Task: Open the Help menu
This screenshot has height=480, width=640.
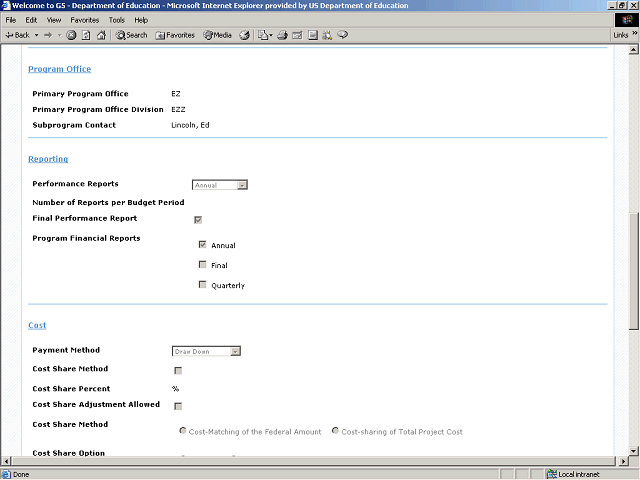Action: [141, 20]
